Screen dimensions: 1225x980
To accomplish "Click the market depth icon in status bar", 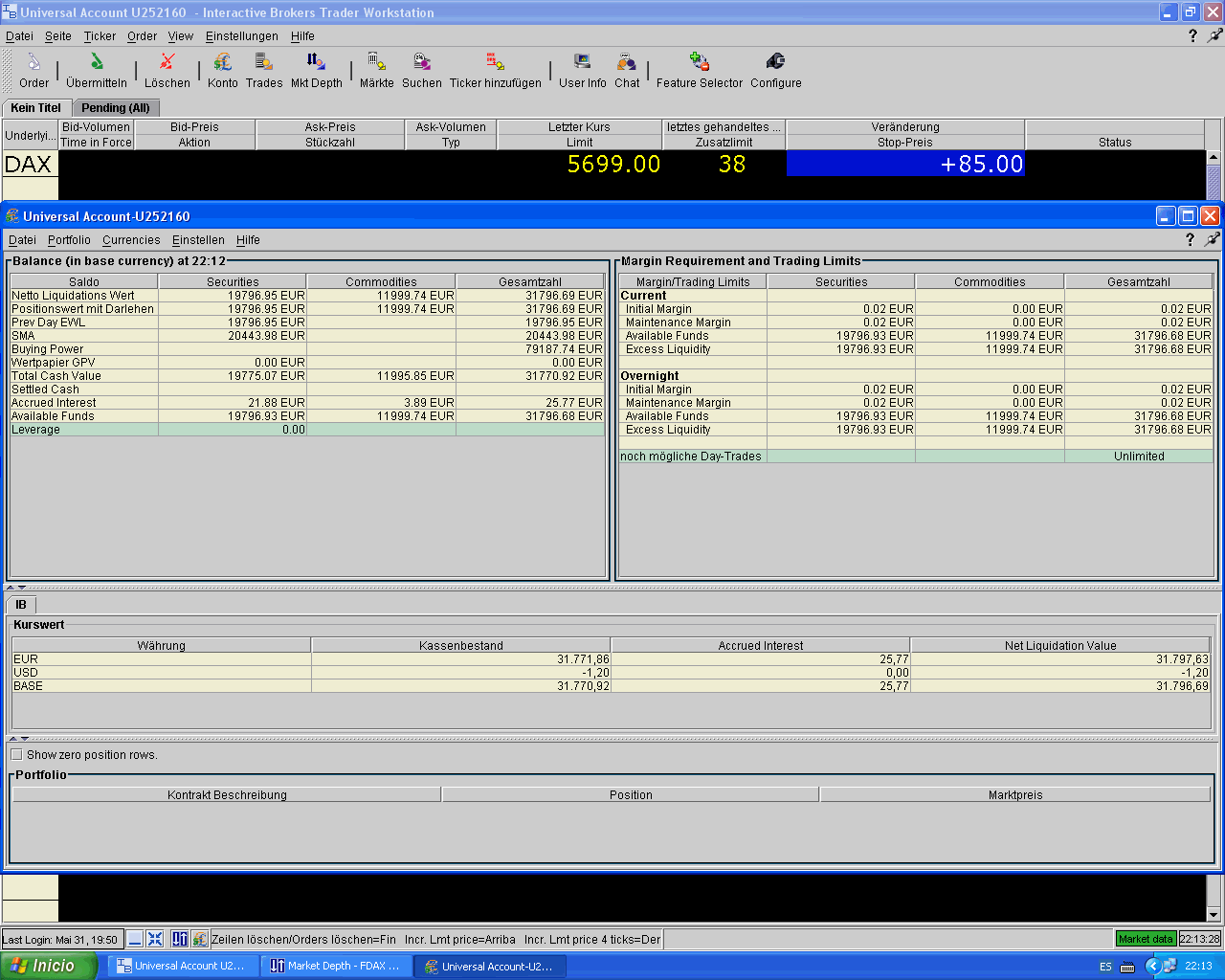I will coord(180,939).
